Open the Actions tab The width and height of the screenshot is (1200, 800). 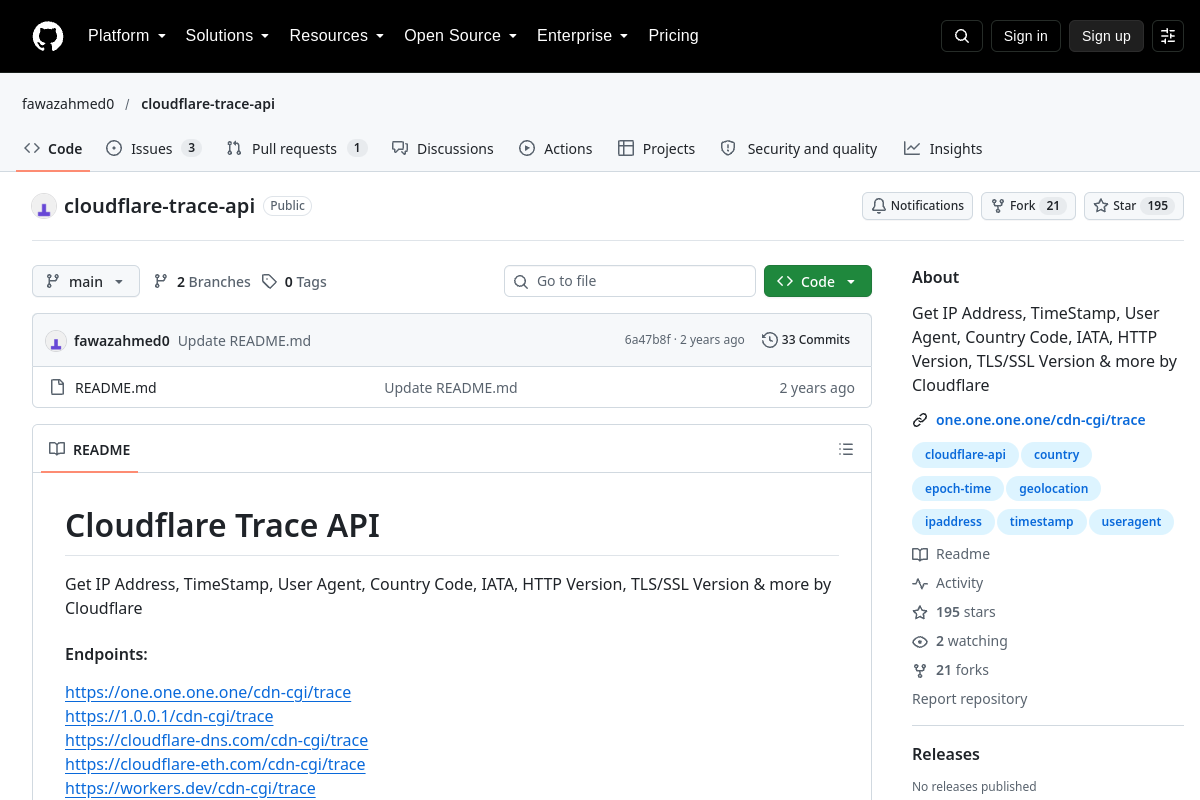pyautogui.click(x=556, y=148)
